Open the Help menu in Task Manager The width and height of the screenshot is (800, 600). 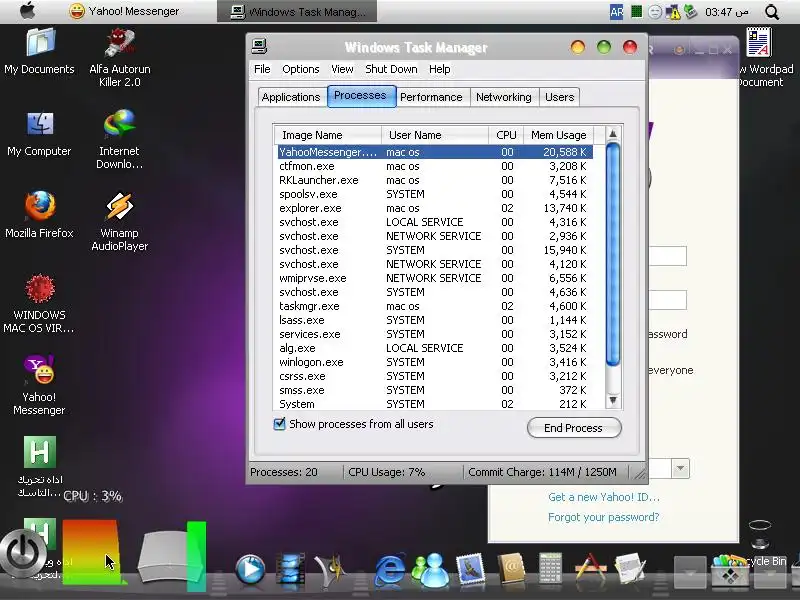(x=439, y=69)
